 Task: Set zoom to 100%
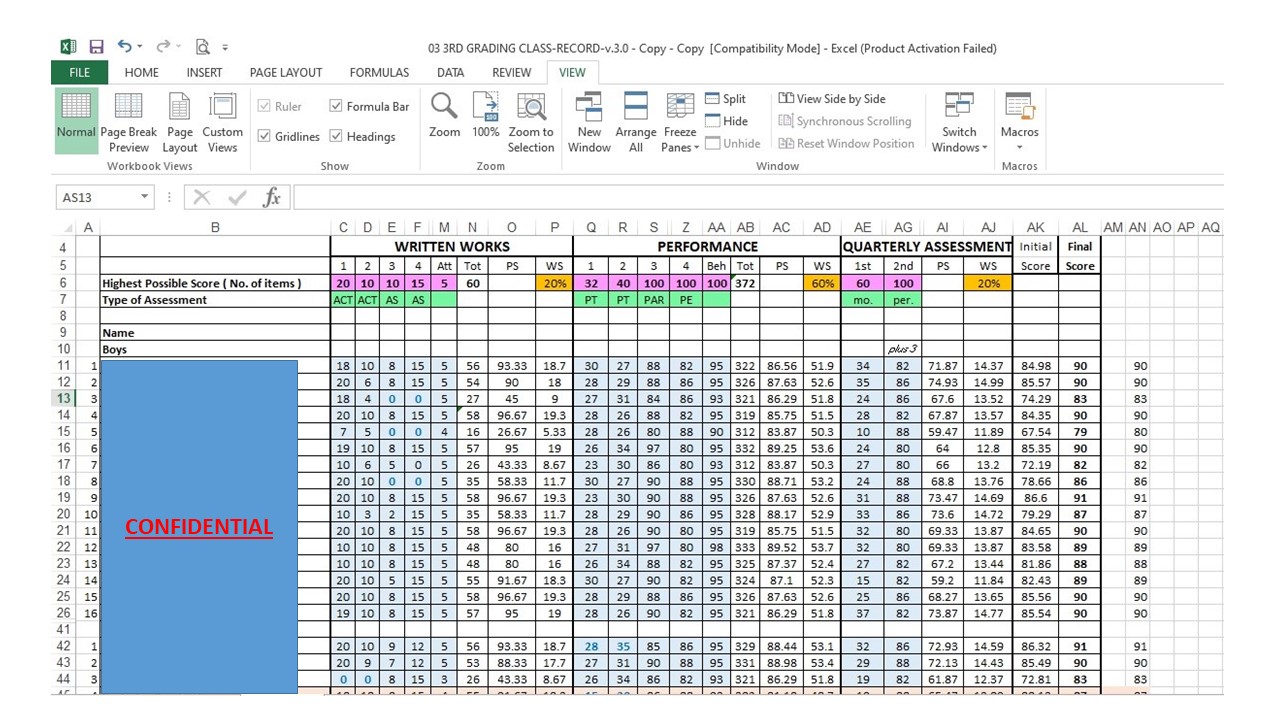pyautogui.click(x=486, y=115)
